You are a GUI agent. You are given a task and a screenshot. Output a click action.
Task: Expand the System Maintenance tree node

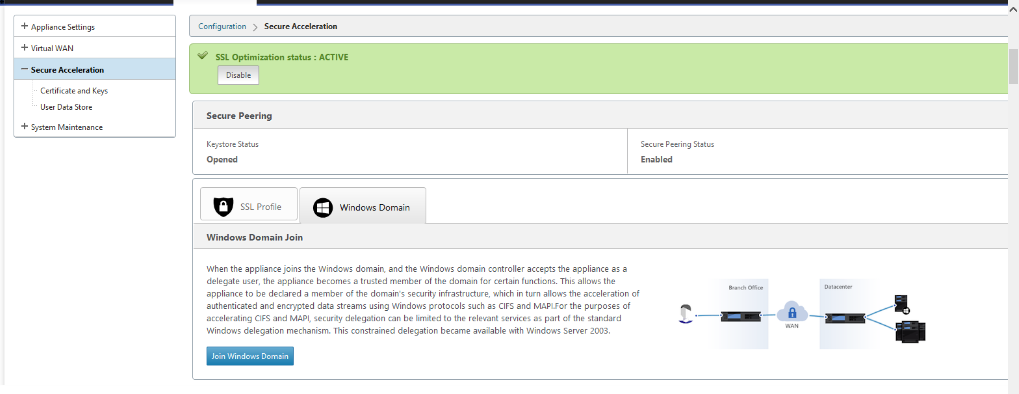coord(25,127)
